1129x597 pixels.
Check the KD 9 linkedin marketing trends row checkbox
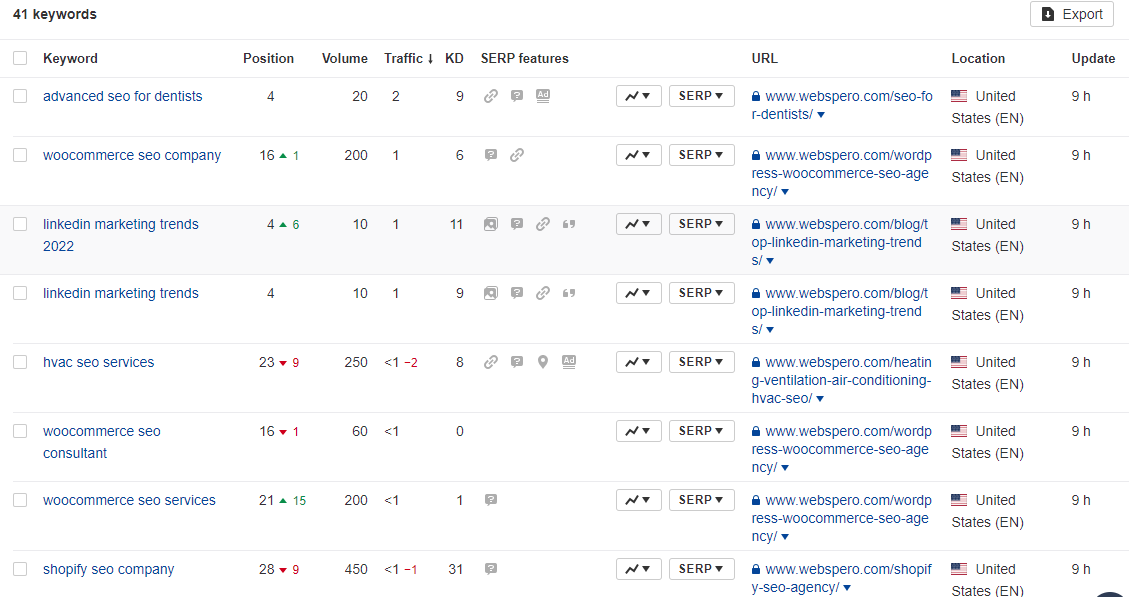click(20, 293)
